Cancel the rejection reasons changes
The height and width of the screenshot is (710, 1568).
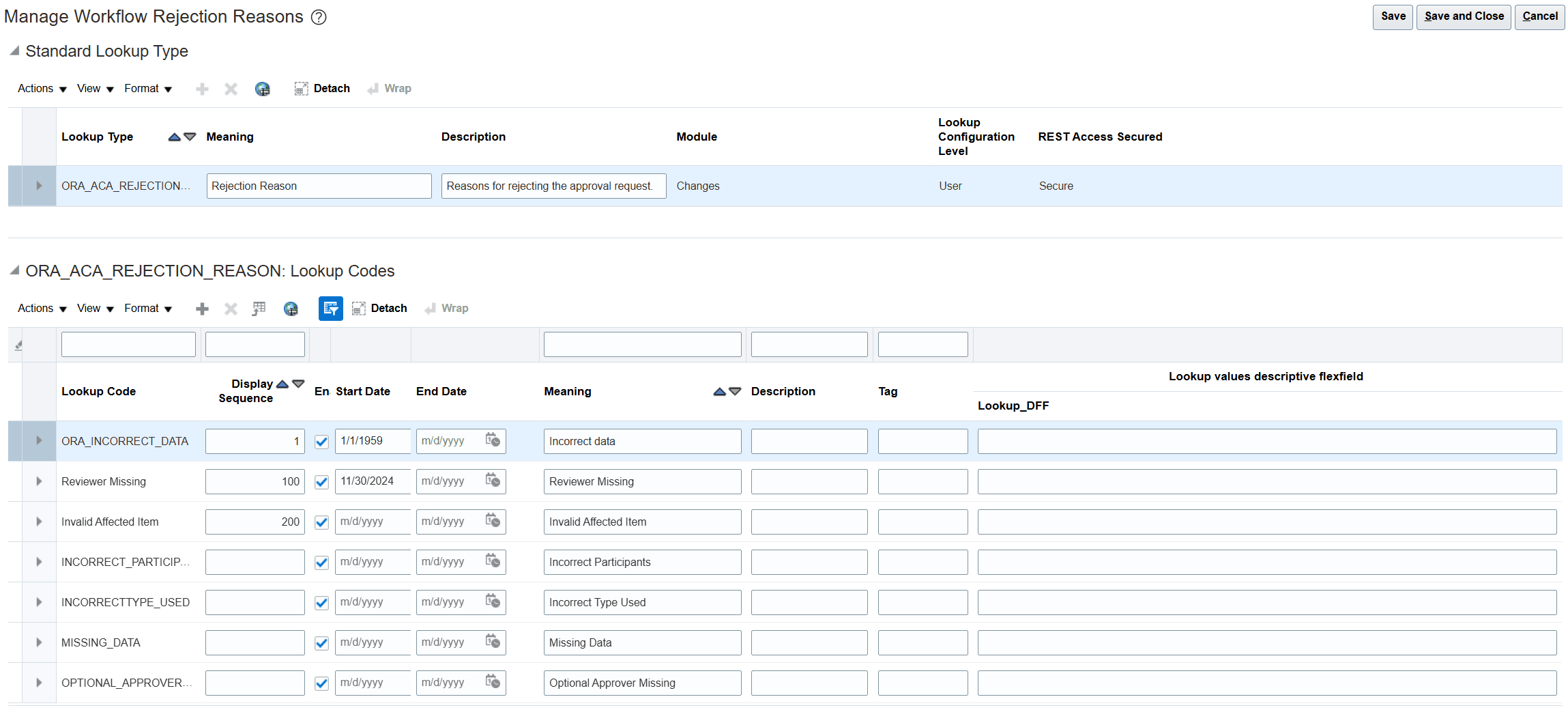click(1539, 17)
